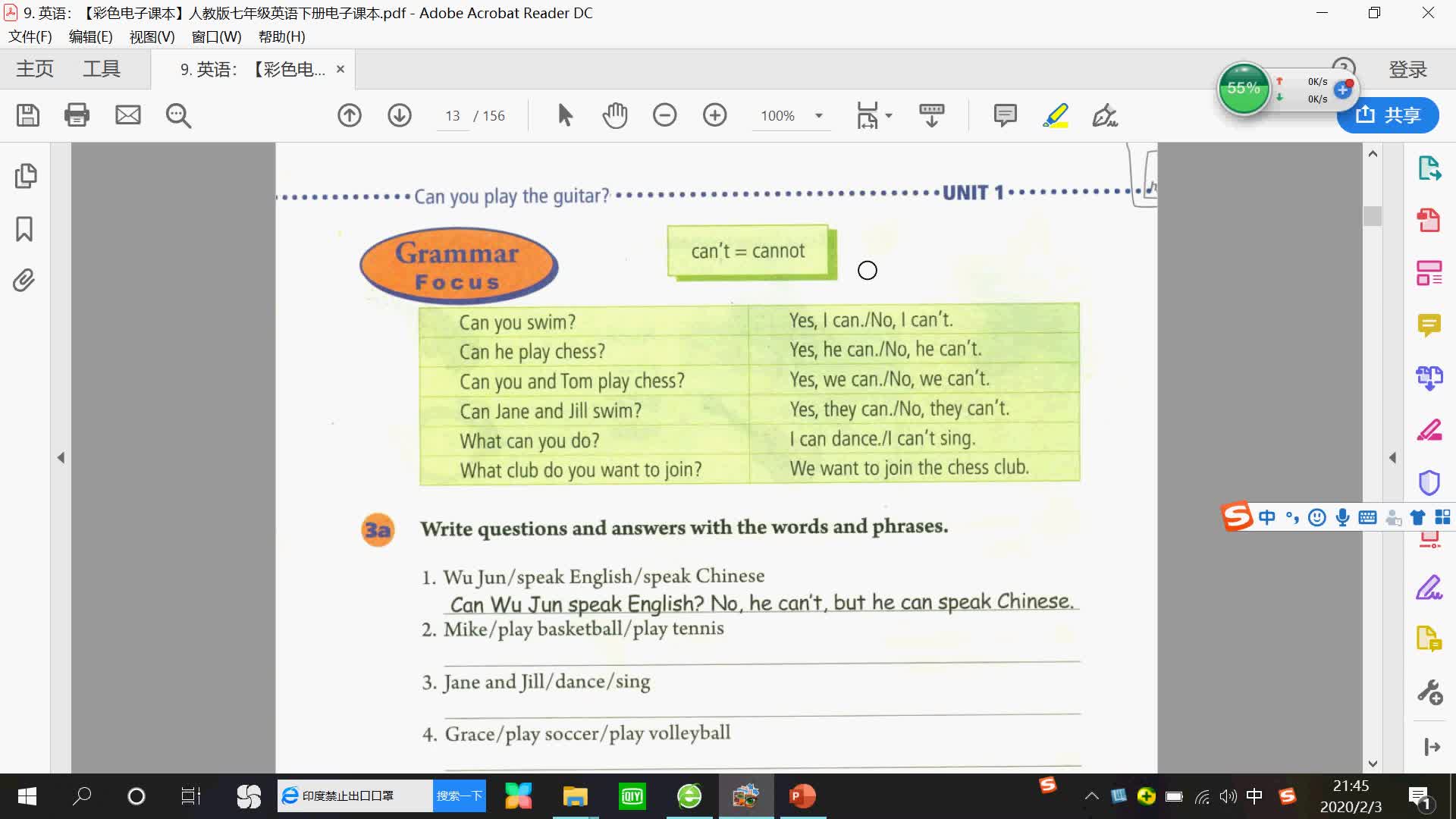Open Create PDF tool in right pane

coord(1429,221)
